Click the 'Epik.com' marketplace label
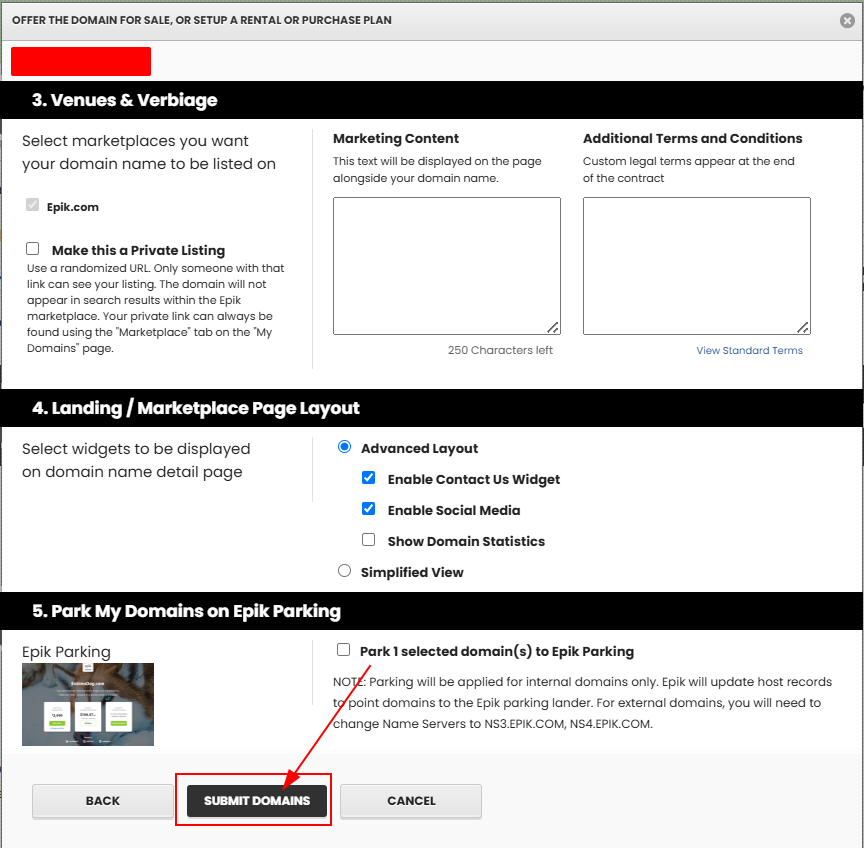This screenshot has width=864, height=848. pyautogui.click(x=73, y=208)
